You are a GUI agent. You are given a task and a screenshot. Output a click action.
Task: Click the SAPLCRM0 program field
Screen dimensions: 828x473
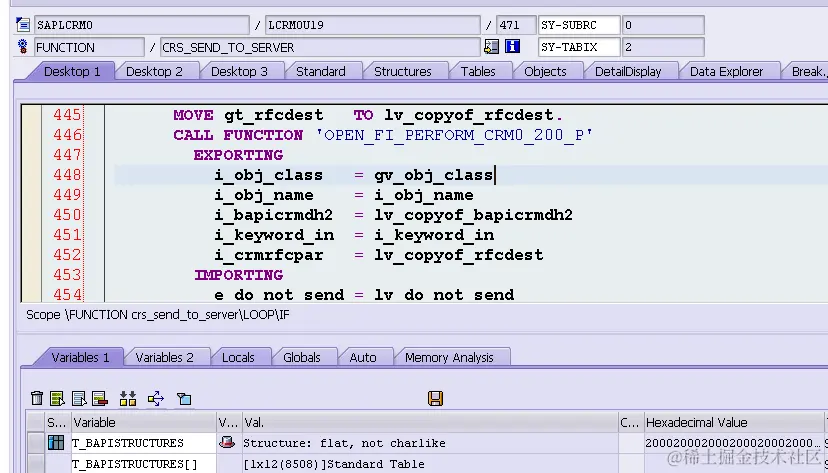click(142, 25)
